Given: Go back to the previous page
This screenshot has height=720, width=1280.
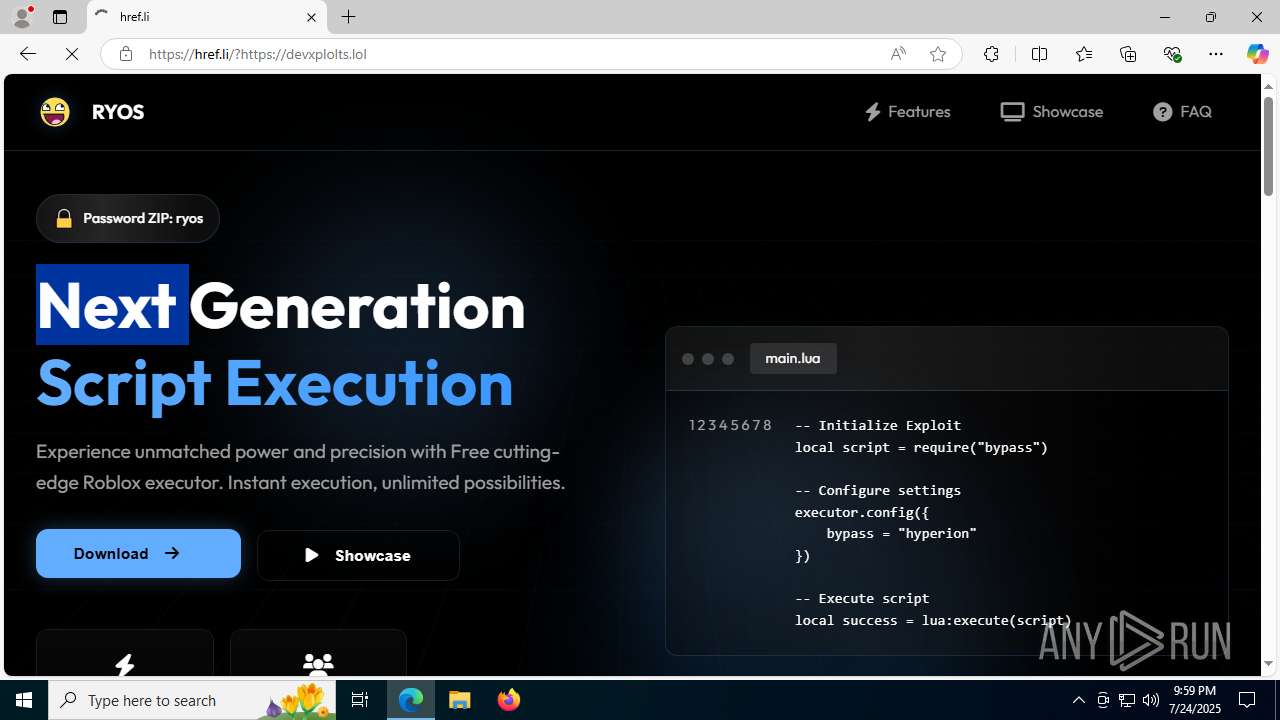Looking at the screenshot, I should (x=27, y=54).
